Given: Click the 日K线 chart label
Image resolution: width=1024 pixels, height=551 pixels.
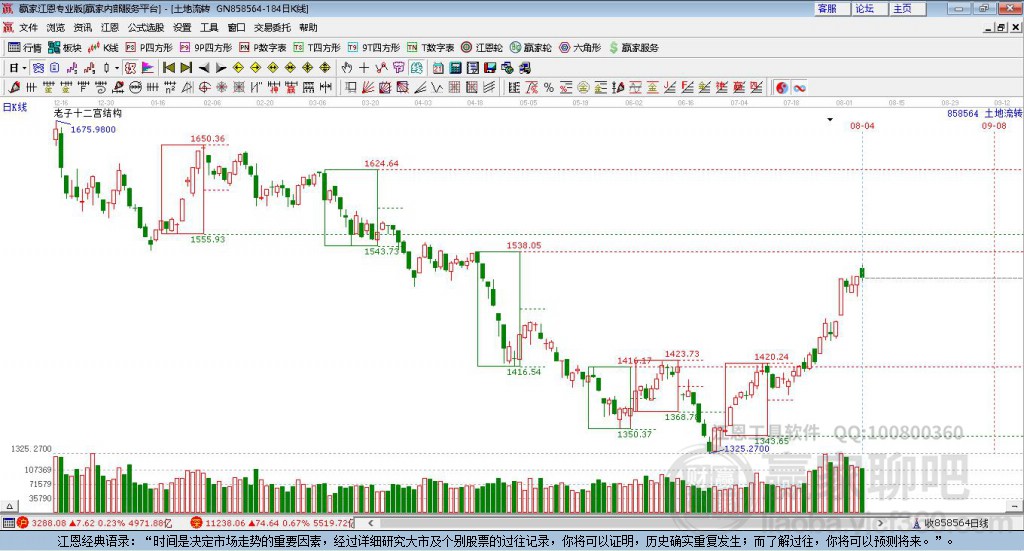Looking at the screenshot, I should tap(16, 108).
